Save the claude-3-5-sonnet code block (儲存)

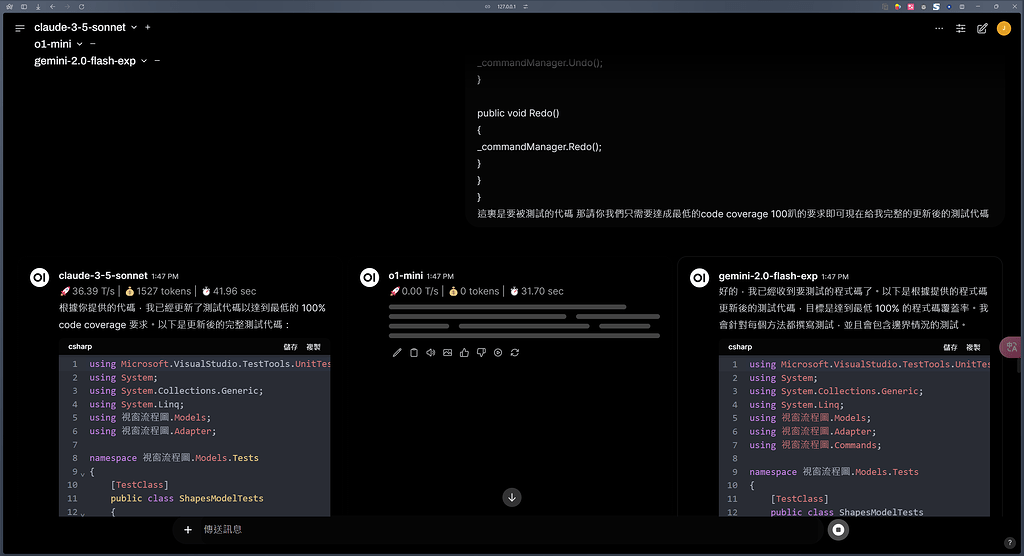pyautogui.click(x=291, y=347)
